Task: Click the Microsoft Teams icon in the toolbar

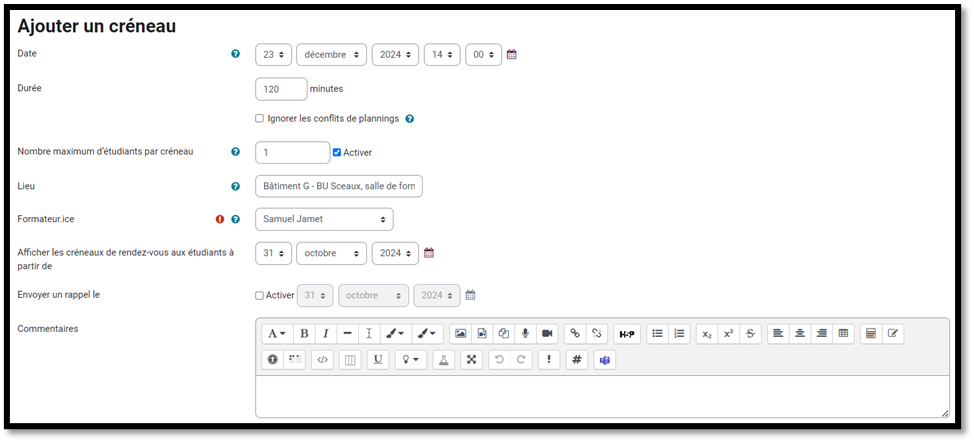Action: pyautogui.click(x=604, y=360)
